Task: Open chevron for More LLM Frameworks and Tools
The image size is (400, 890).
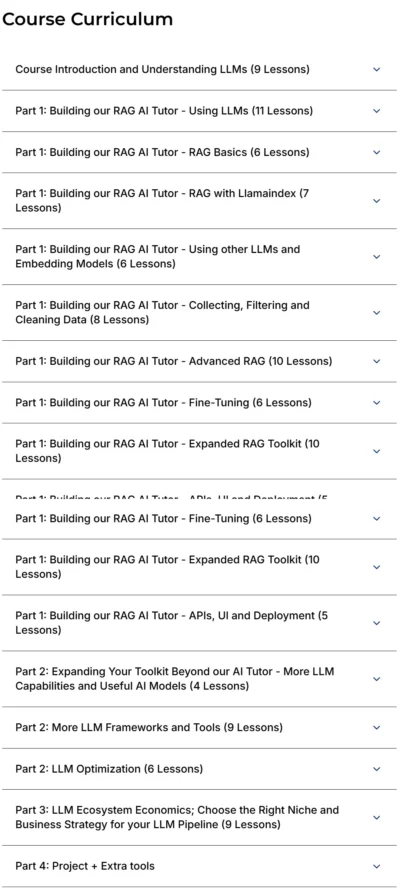Action: tap(376, 728)
